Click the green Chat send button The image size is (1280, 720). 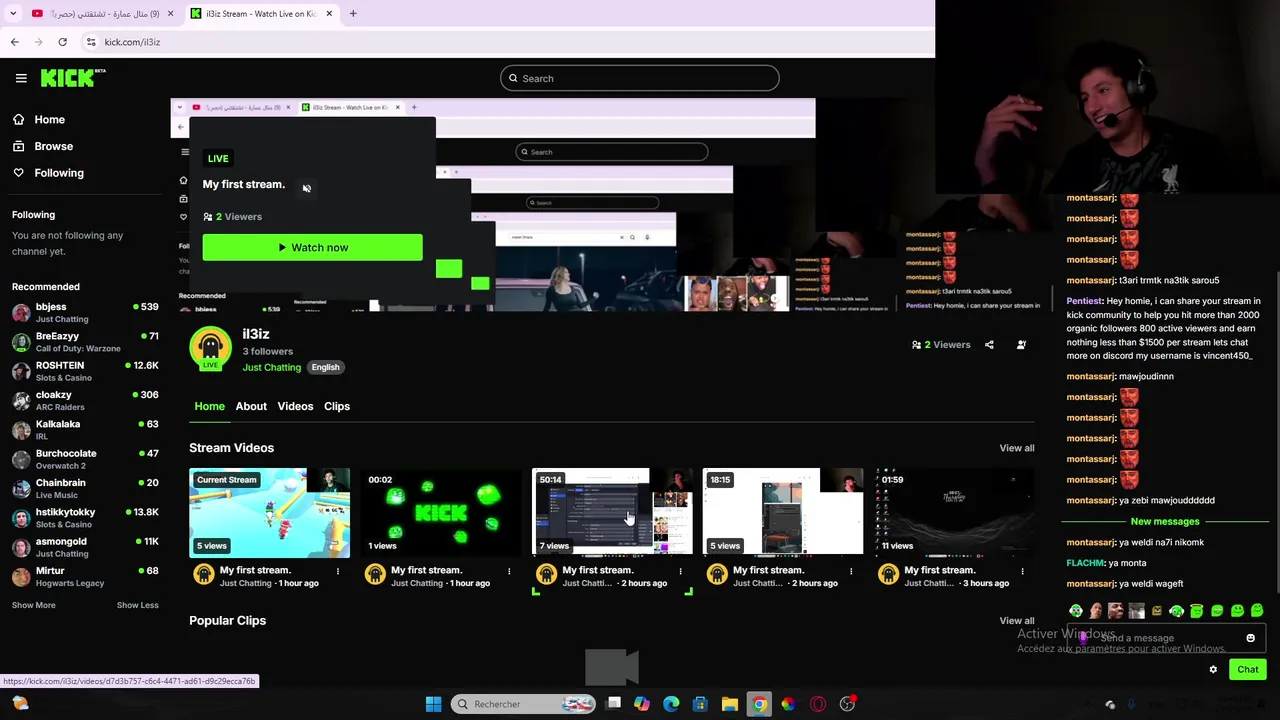(x=1247, y=670)
